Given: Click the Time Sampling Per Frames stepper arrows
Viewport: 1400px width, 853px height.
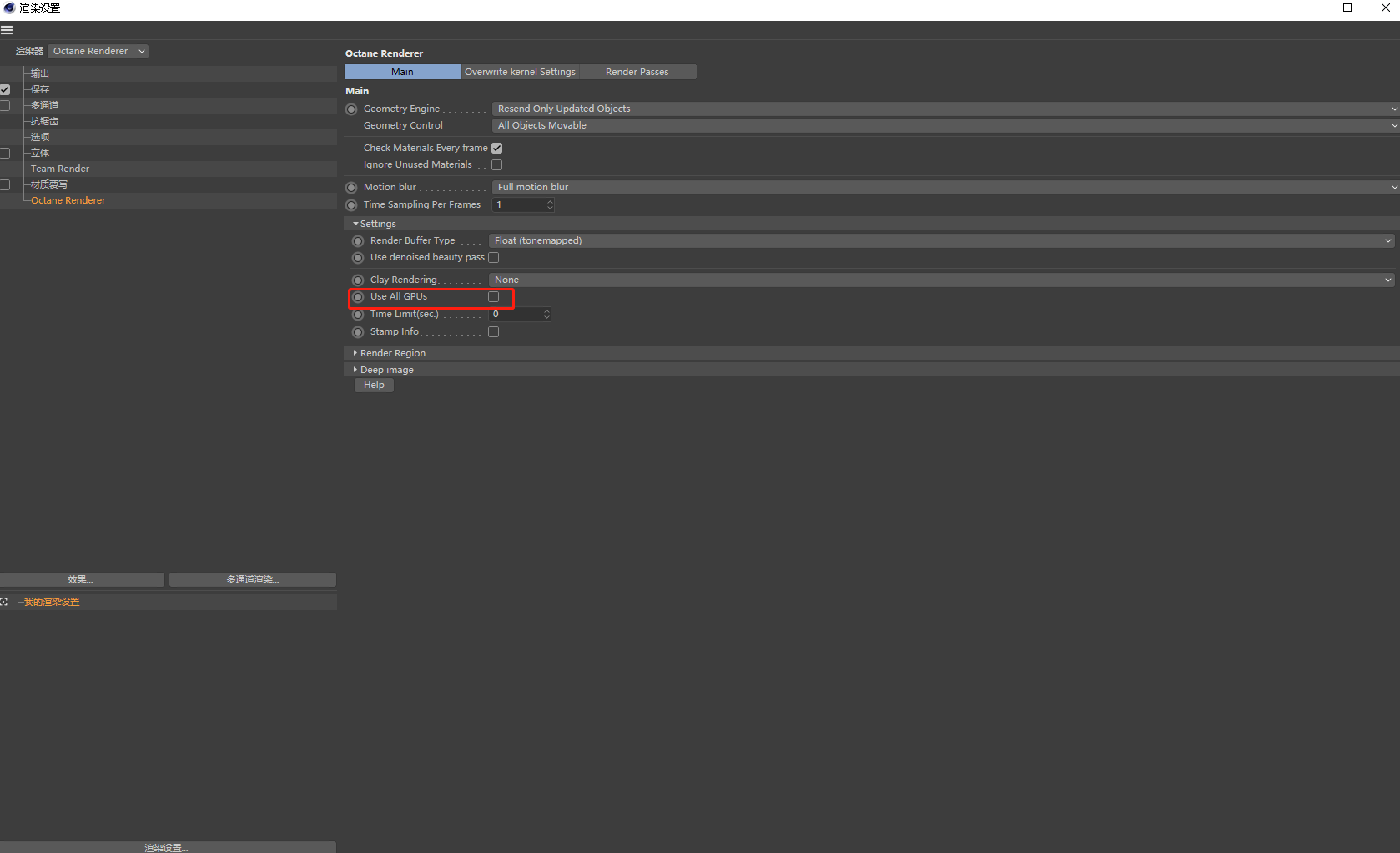Looking at the screenshot, I should 550,204.
